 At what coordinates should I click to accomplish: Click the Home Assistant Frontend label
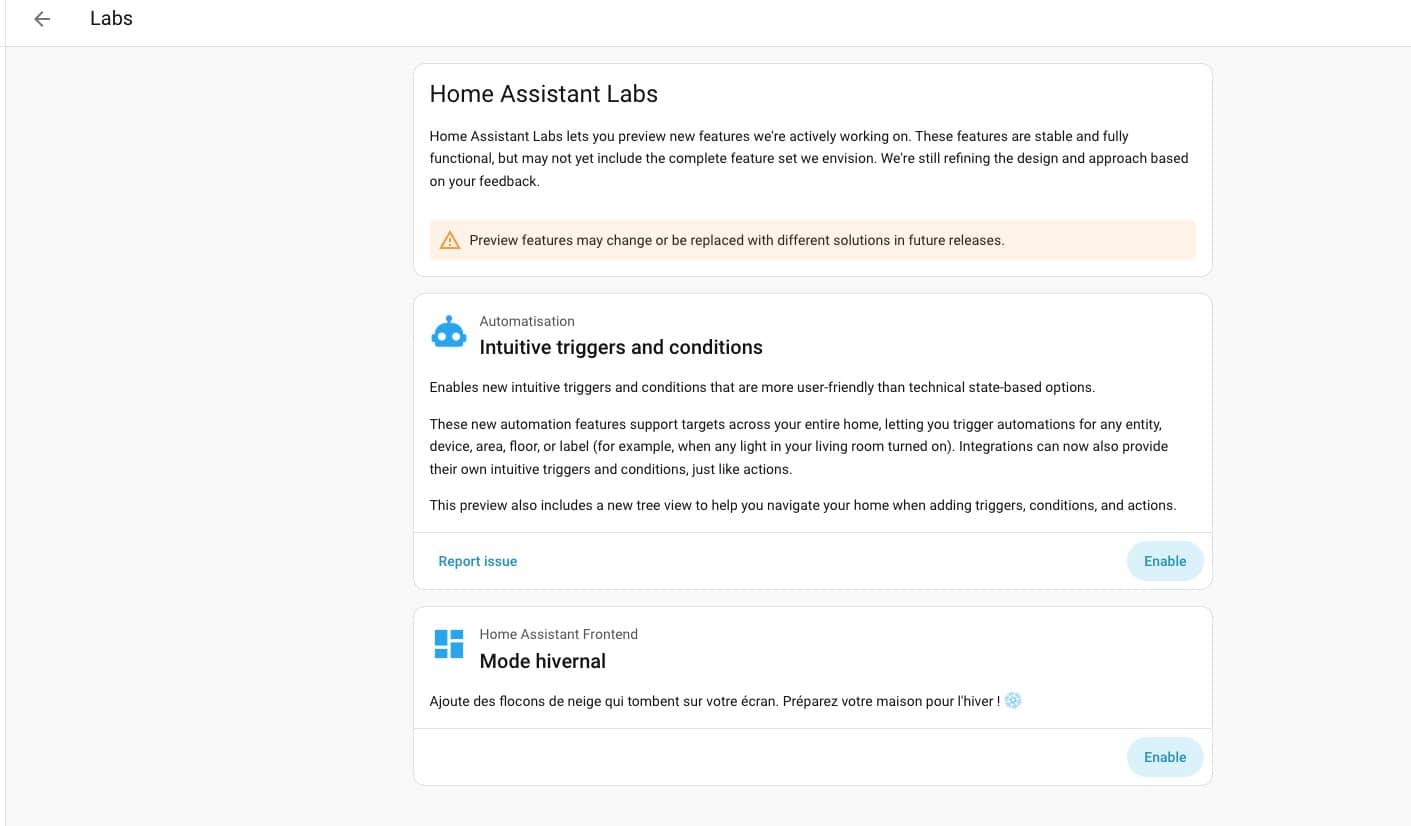tap(558, 634)
